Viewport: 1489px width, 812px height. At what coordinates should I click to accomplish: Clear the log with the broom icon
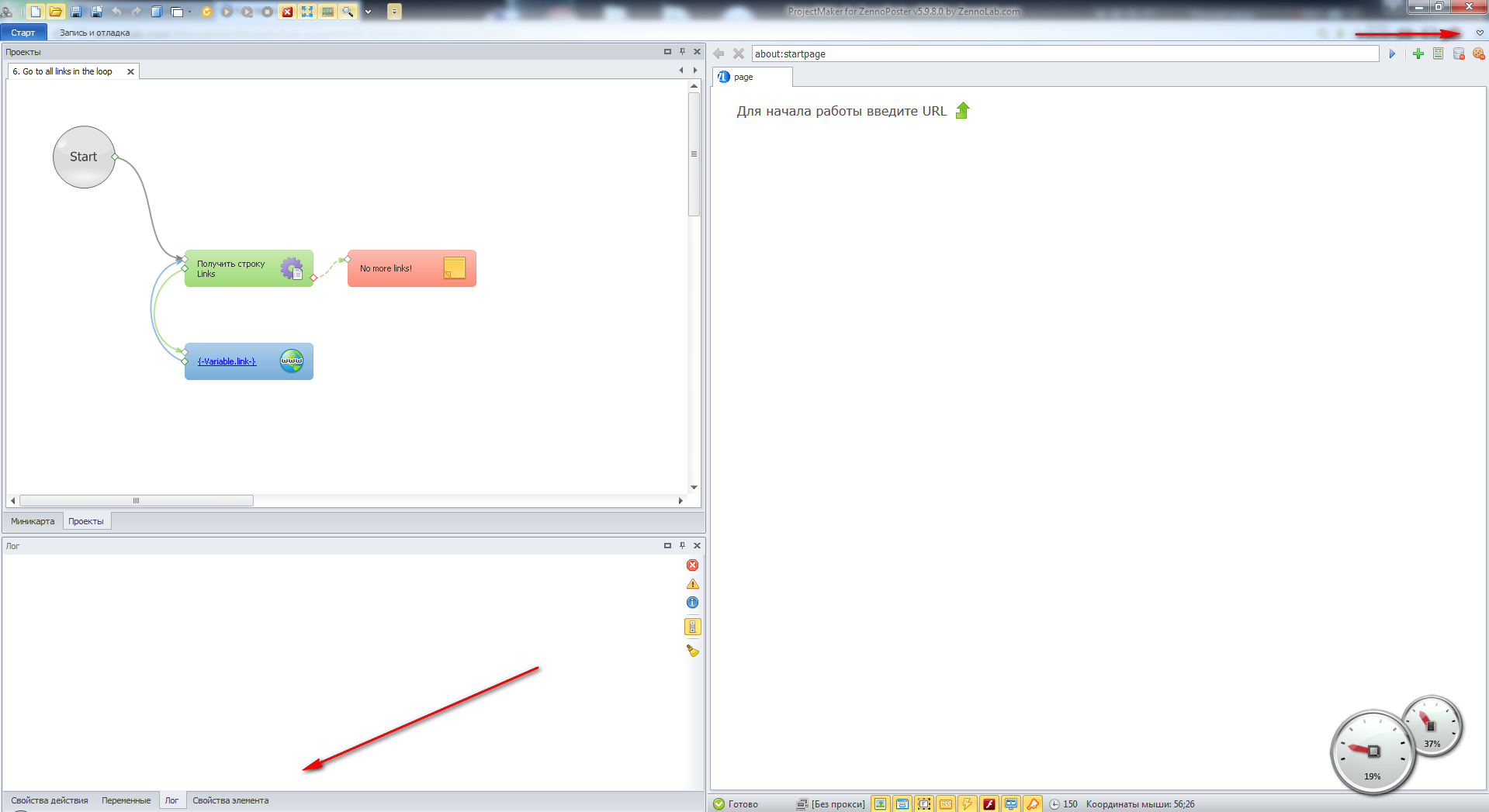coord(693,651)
